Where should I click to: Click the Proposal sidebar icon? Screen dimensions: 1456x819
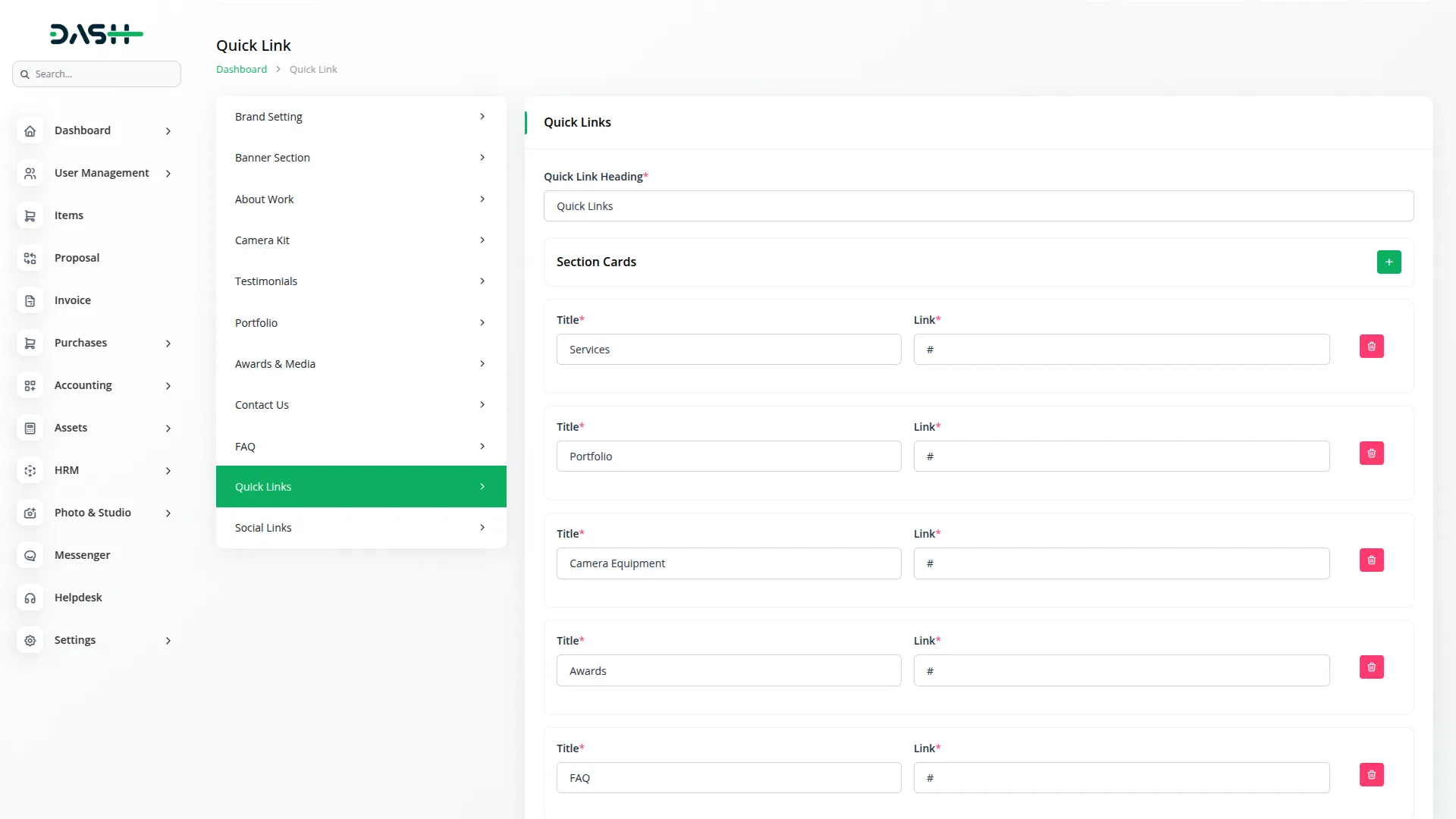click(x=30, y=259)
